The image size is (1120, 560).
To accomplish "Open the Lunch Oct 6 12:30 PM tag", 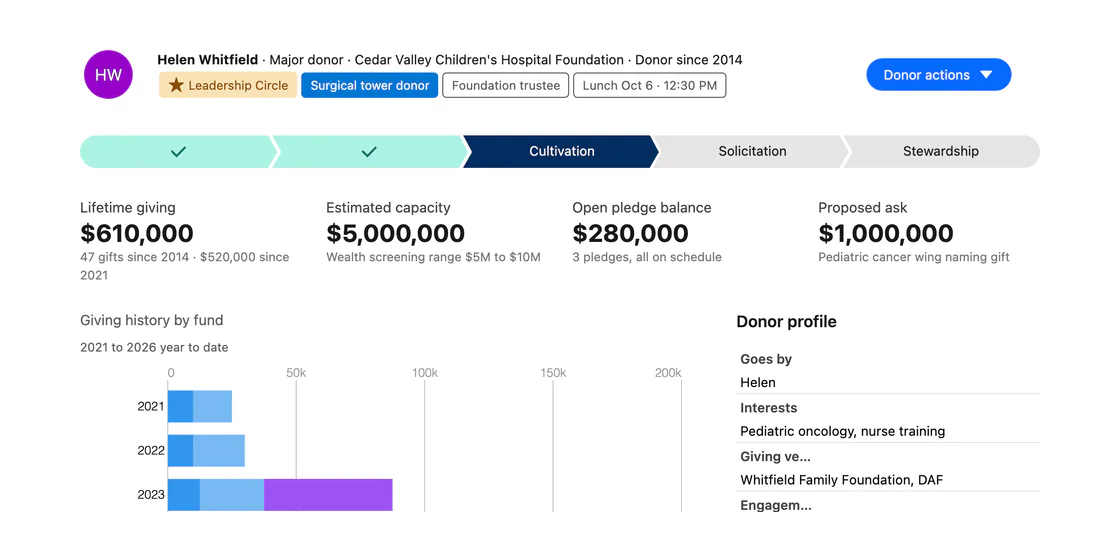I will tap(650, 86).
